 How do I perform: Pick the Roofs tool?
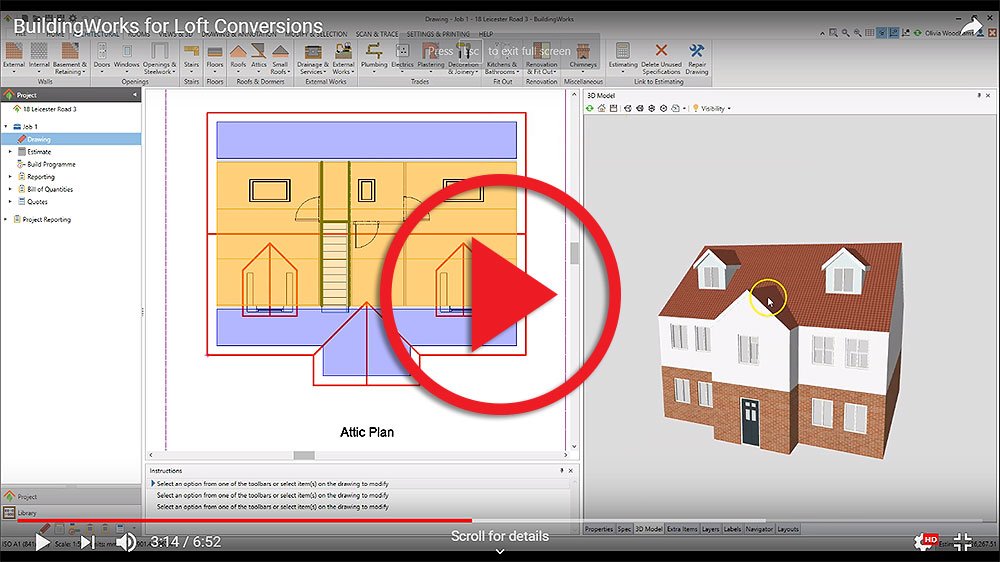click(x=238, y=56)
